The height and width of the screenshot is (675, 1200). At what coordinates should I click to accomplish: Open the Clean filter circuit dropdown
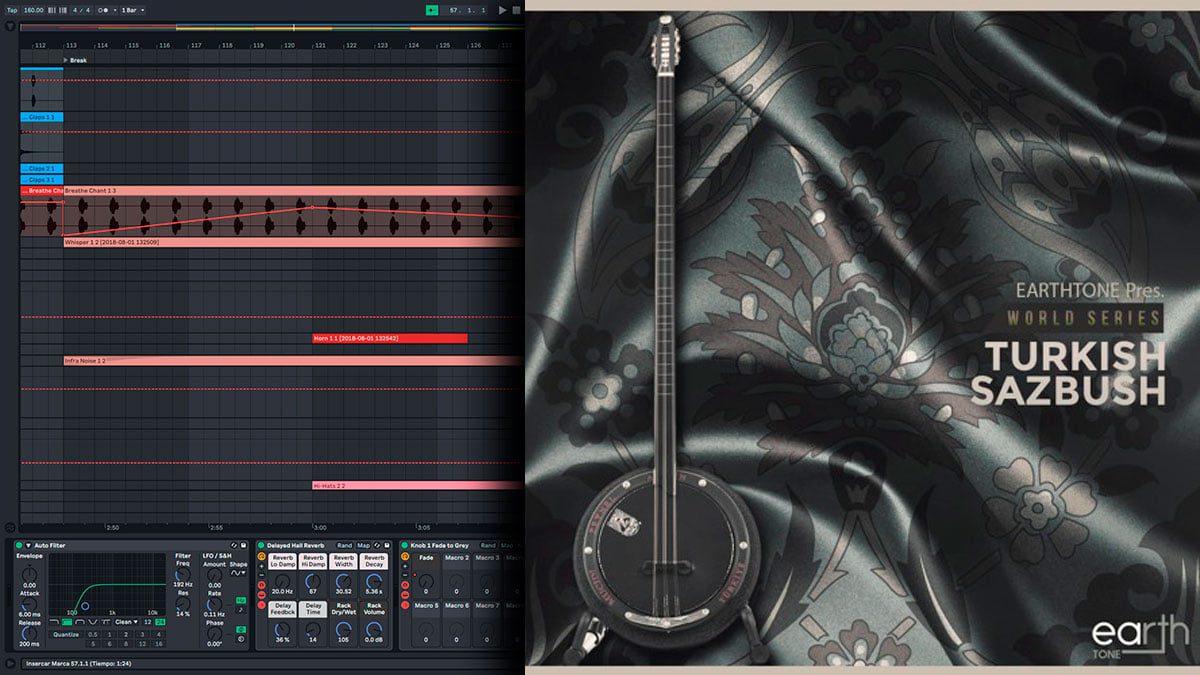tap(127, 622)
